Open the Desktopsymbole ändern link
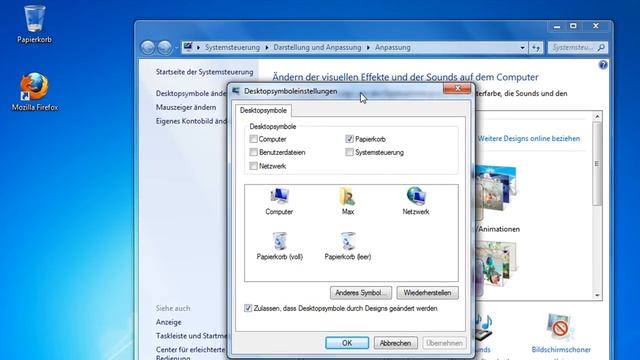The height and width of the screenshot is (360, 640). coord(191,93)
